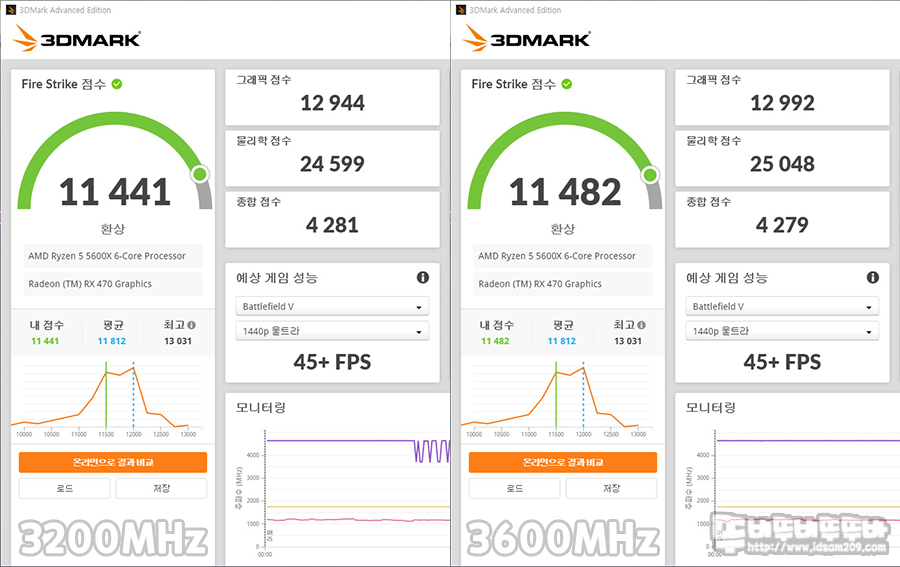
Task: Click 45+ FPS estimate in right window
Action: coord(782,362)
